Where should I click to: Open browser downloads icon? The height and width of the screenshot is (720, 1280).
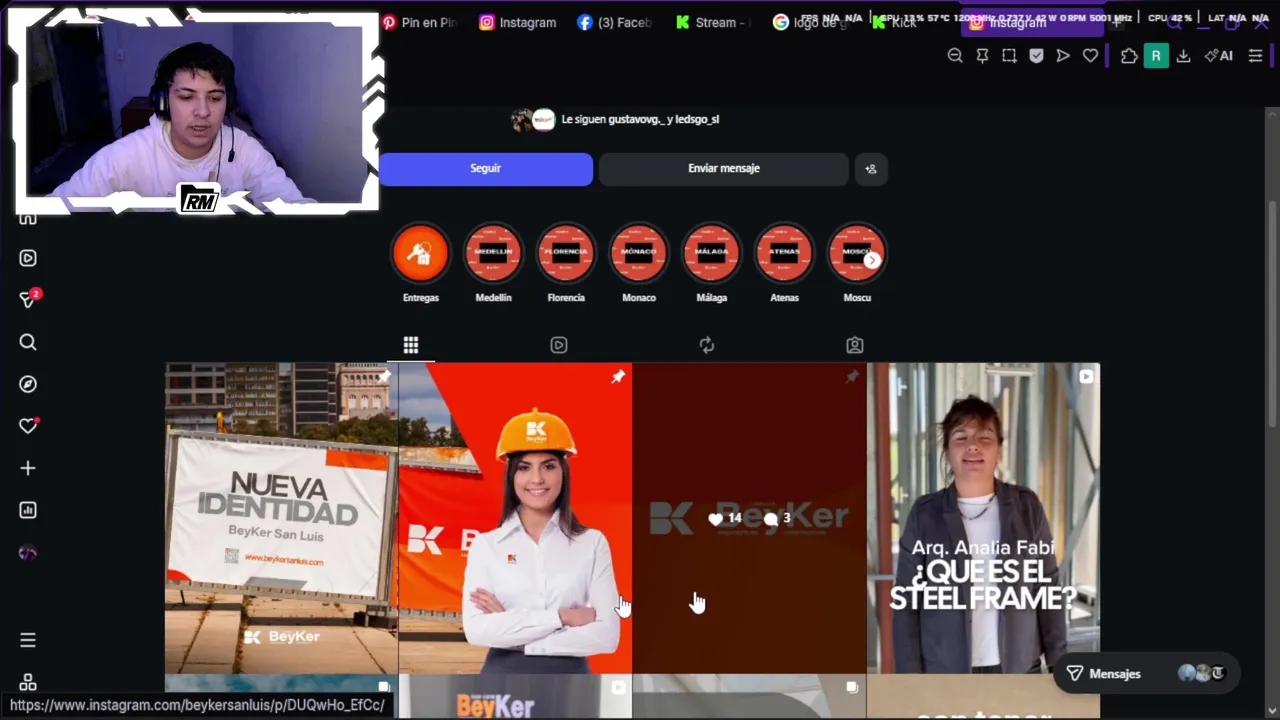(1183, 56)
